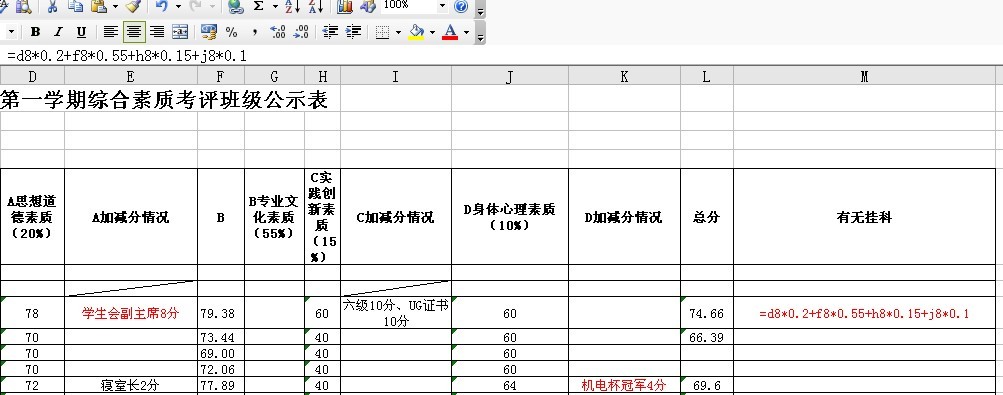Select cell 机电杯冠军4分
Image resolution: width=1003 pixels, height=395 pixels.
pos(624,385)
